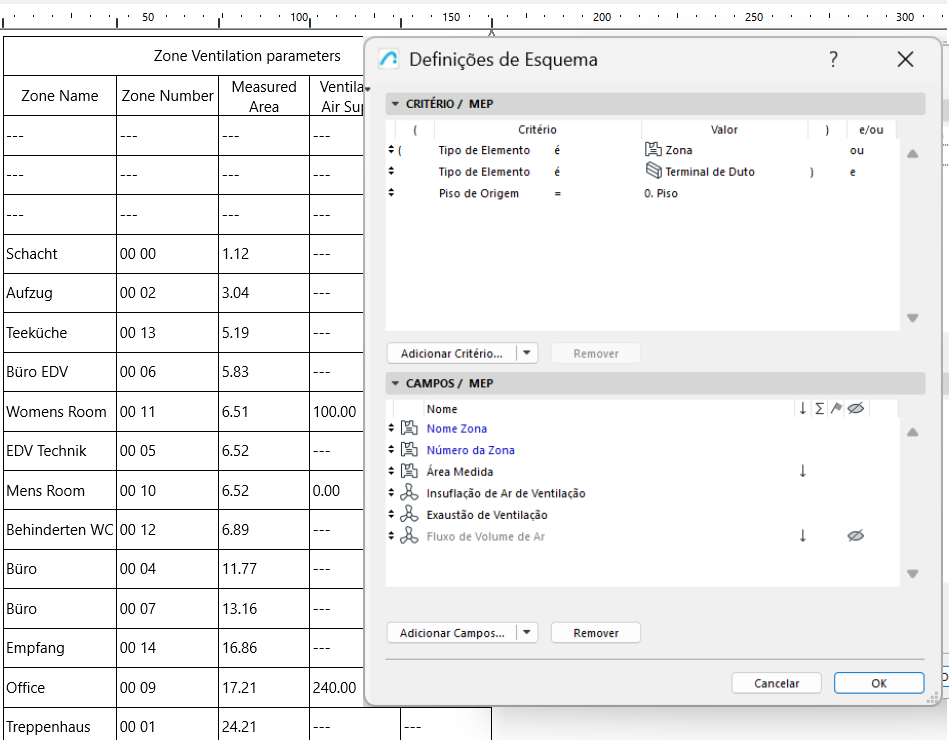Screen dimensions: 949x740
Task: Click the reorder handle of Nome Zona field
Action: click(x=391, y=428)
